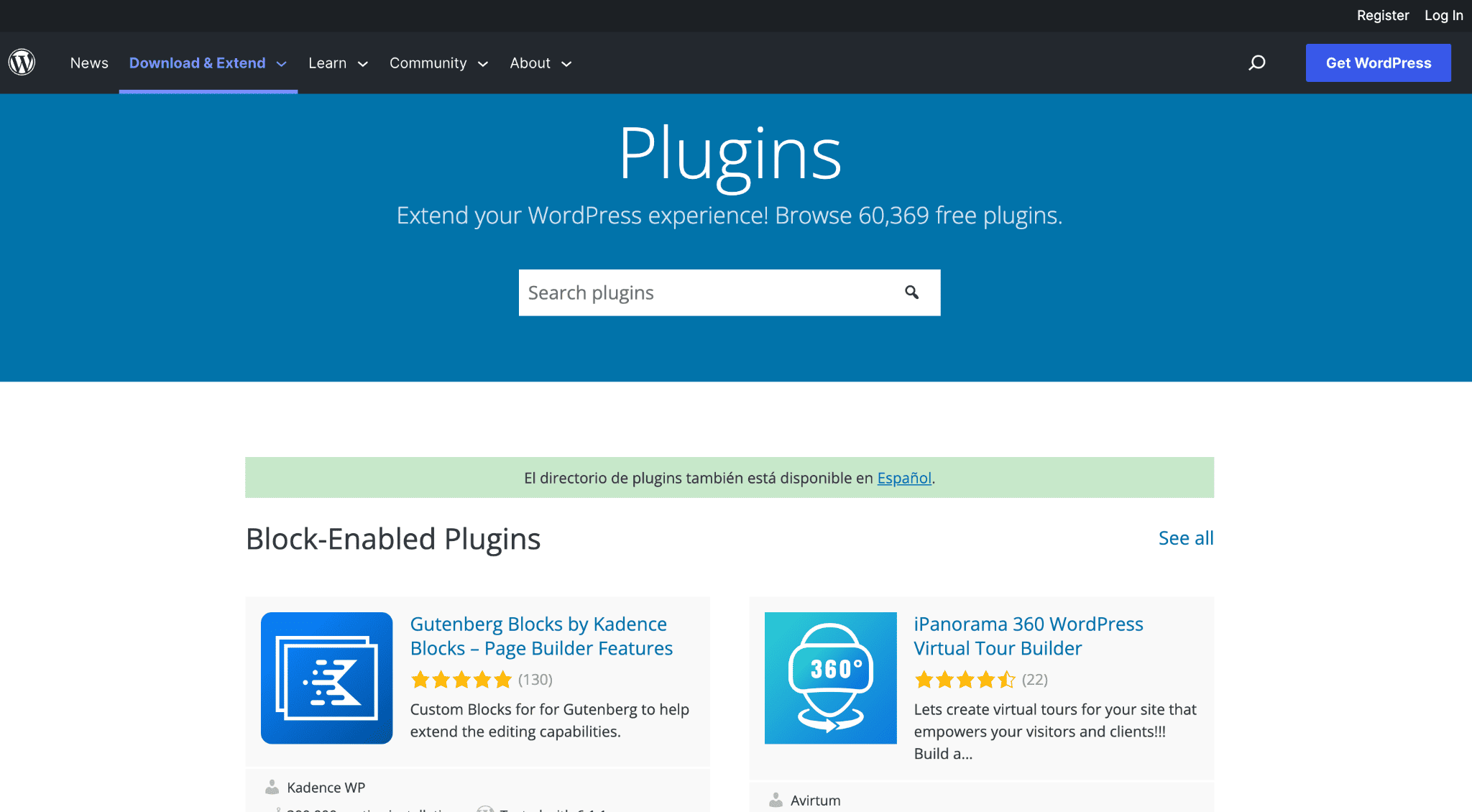The image size is (1472, 812).
Task: Click the Community dropdown chevron icon
Action: [484, 63]
